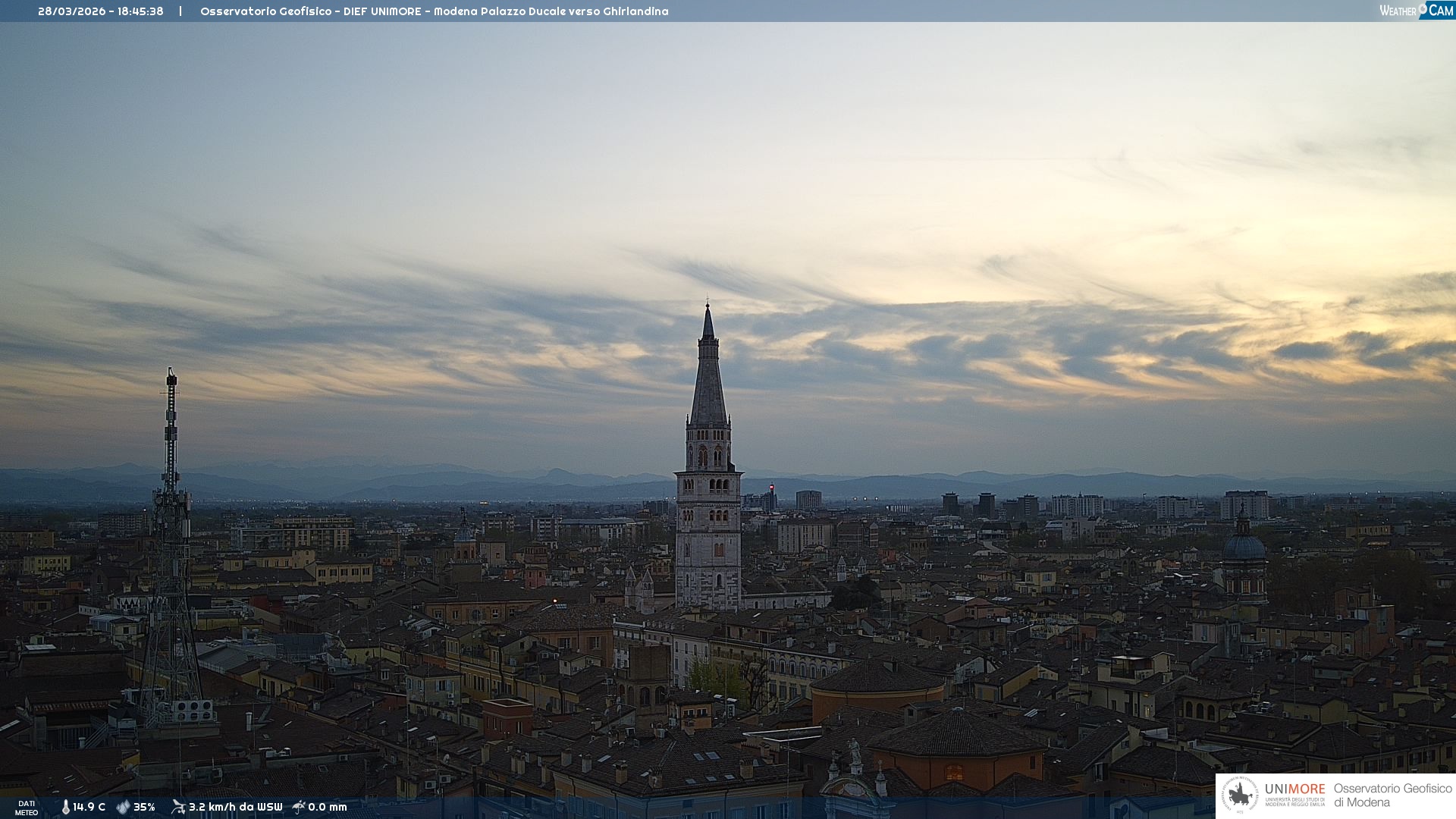Click the UNIMORE round seal emblem
Viewport: 1456px width, 819px height.
pos(1240,795)
